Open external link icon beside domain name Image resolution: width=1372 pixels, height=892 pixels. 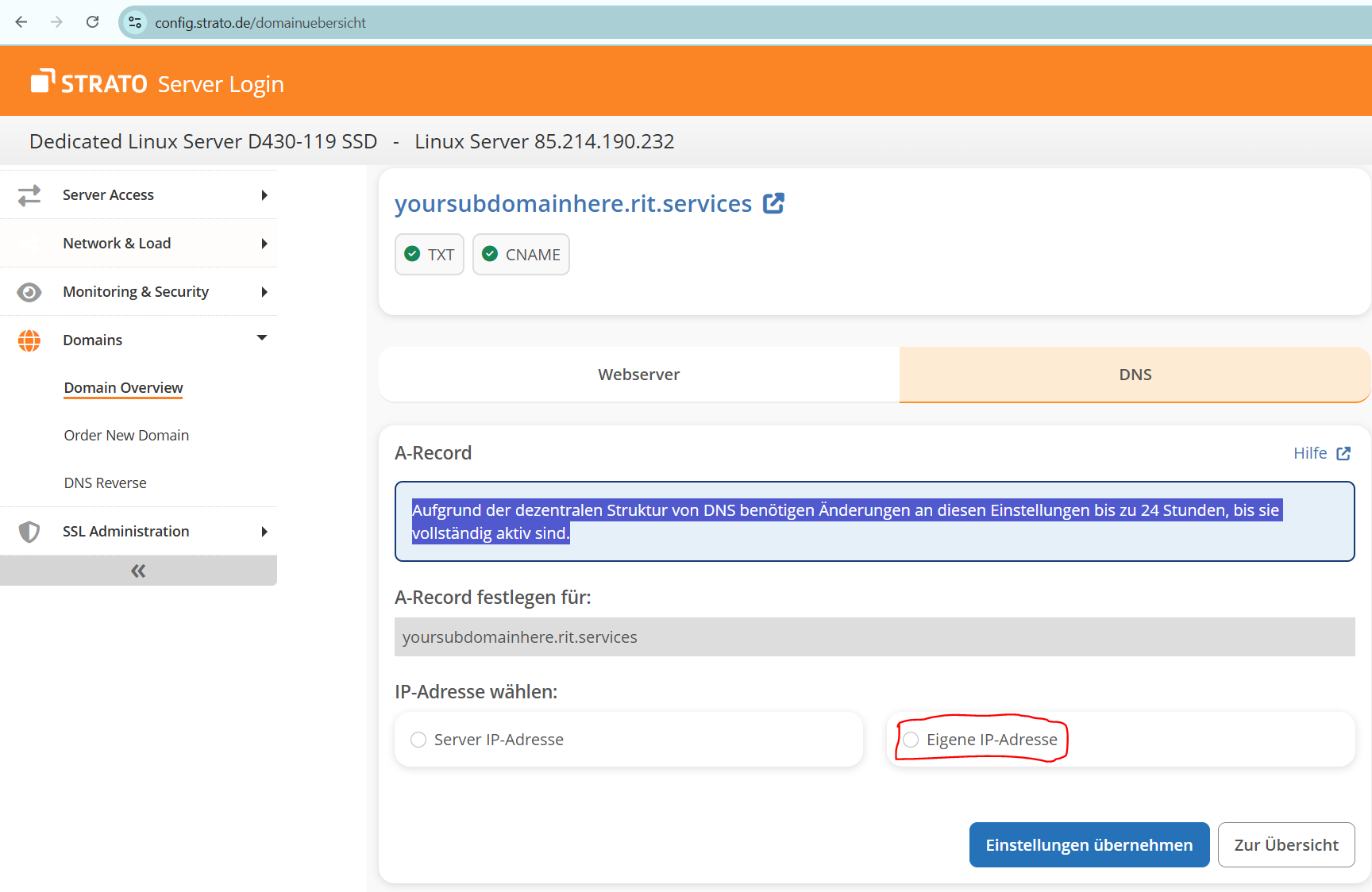tap(773, 204)
